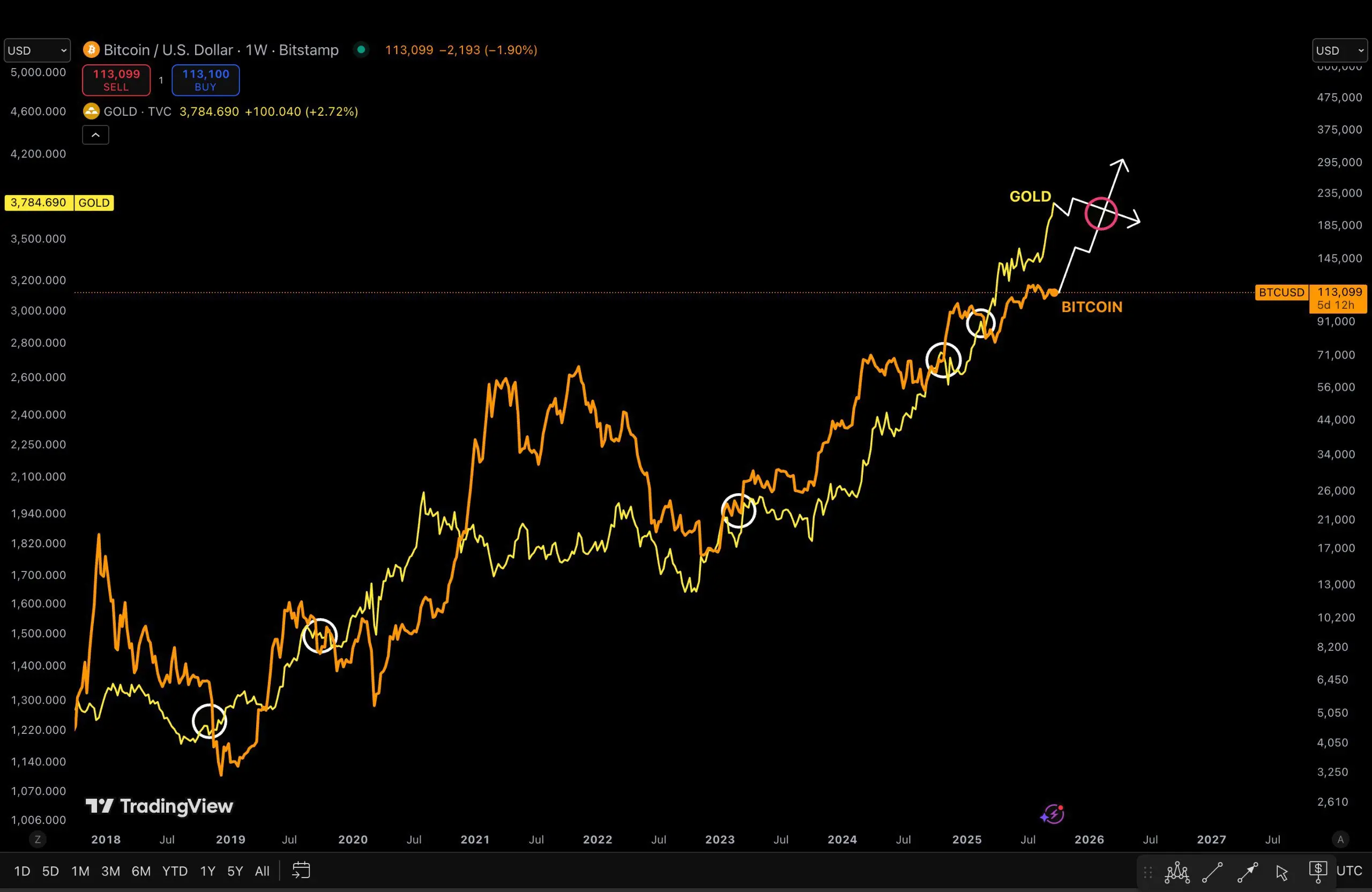Click the −2,193 (−1.90%) Bitcoin change
The width and height of the screenshot is (1372, 892).
pos(488,50)
